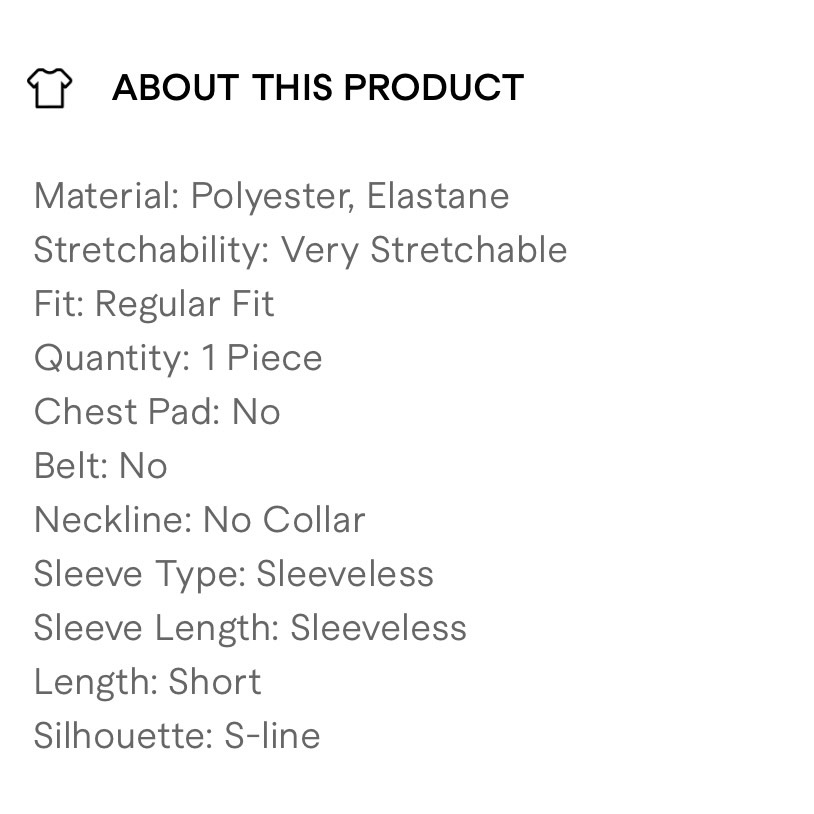Click the Sleeve Length label
814x814 pixels.
(157, 628)
